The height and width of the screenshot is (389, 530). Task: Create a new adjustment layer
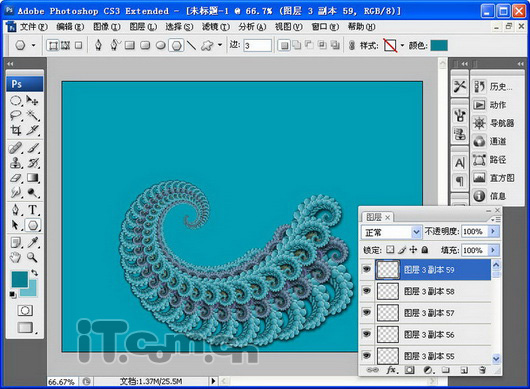point(428,370)
